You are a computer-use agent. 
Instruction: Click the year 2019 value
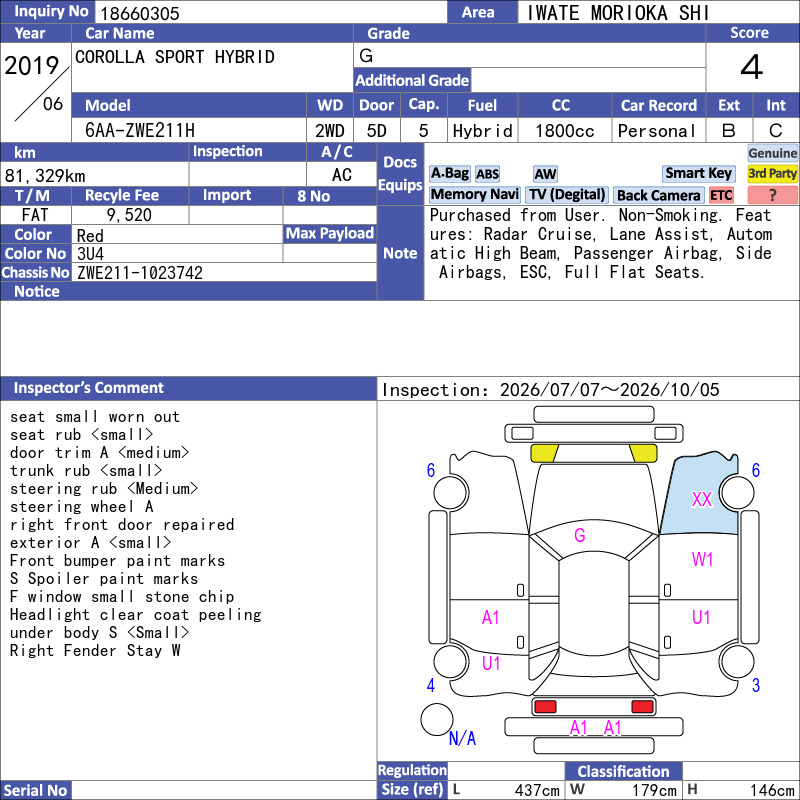click(32, 66)
